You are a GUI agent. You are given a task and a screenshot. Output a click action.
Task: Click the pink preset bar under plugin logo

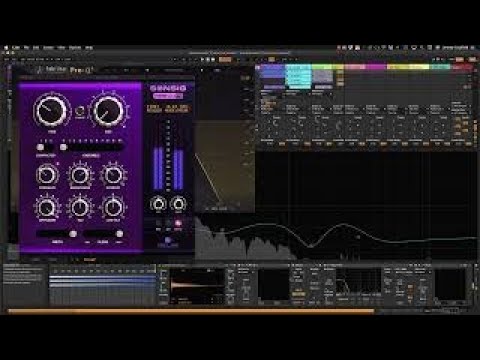pyautogui.click(x=168, y=96)
